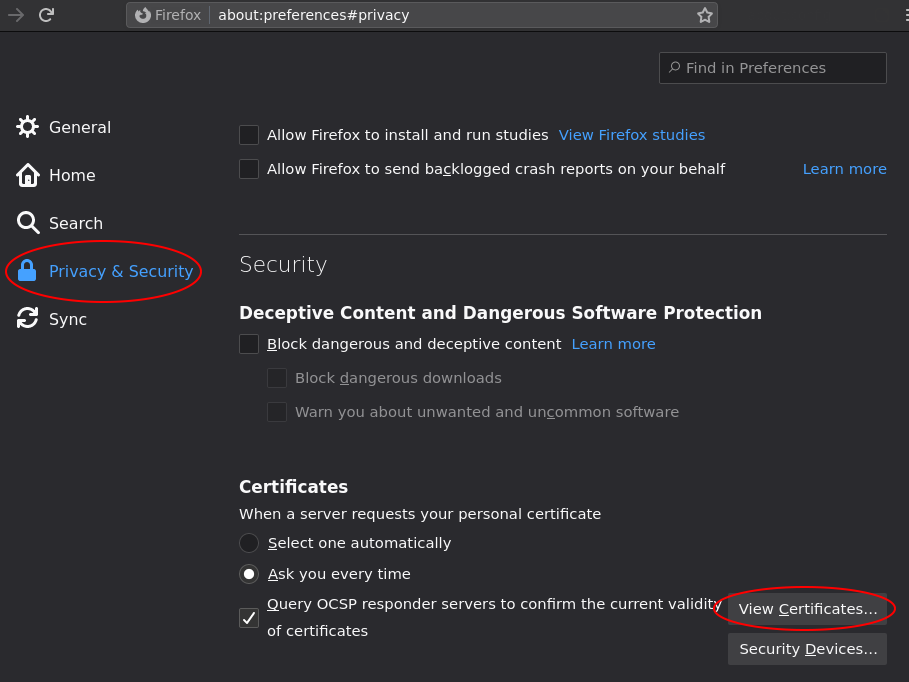Select Ask you every time radio button
Image resolution: width=909 pixels, height=682 pixels.
[x=249, y=574]
